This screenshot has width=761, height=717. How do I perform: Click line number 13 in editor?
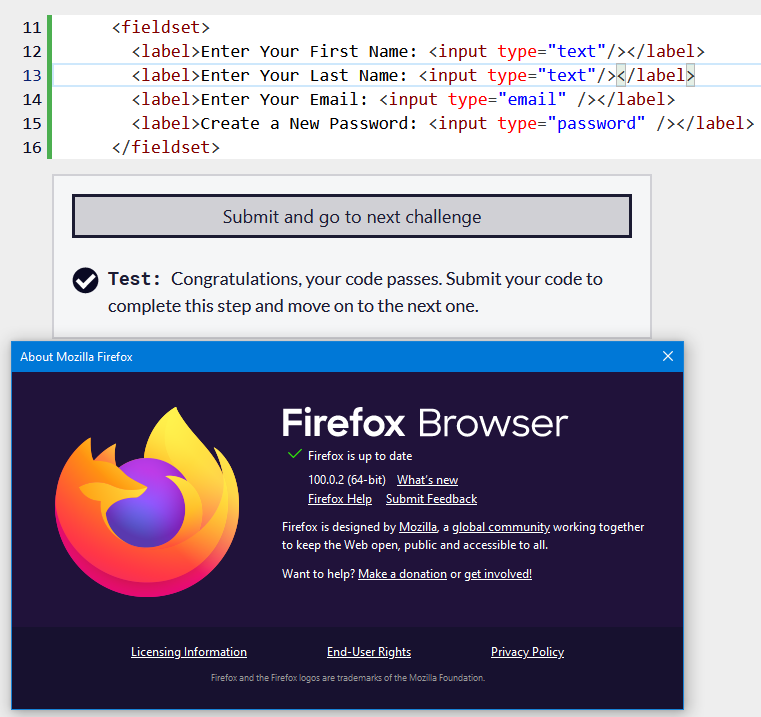(x=32, y=76)
